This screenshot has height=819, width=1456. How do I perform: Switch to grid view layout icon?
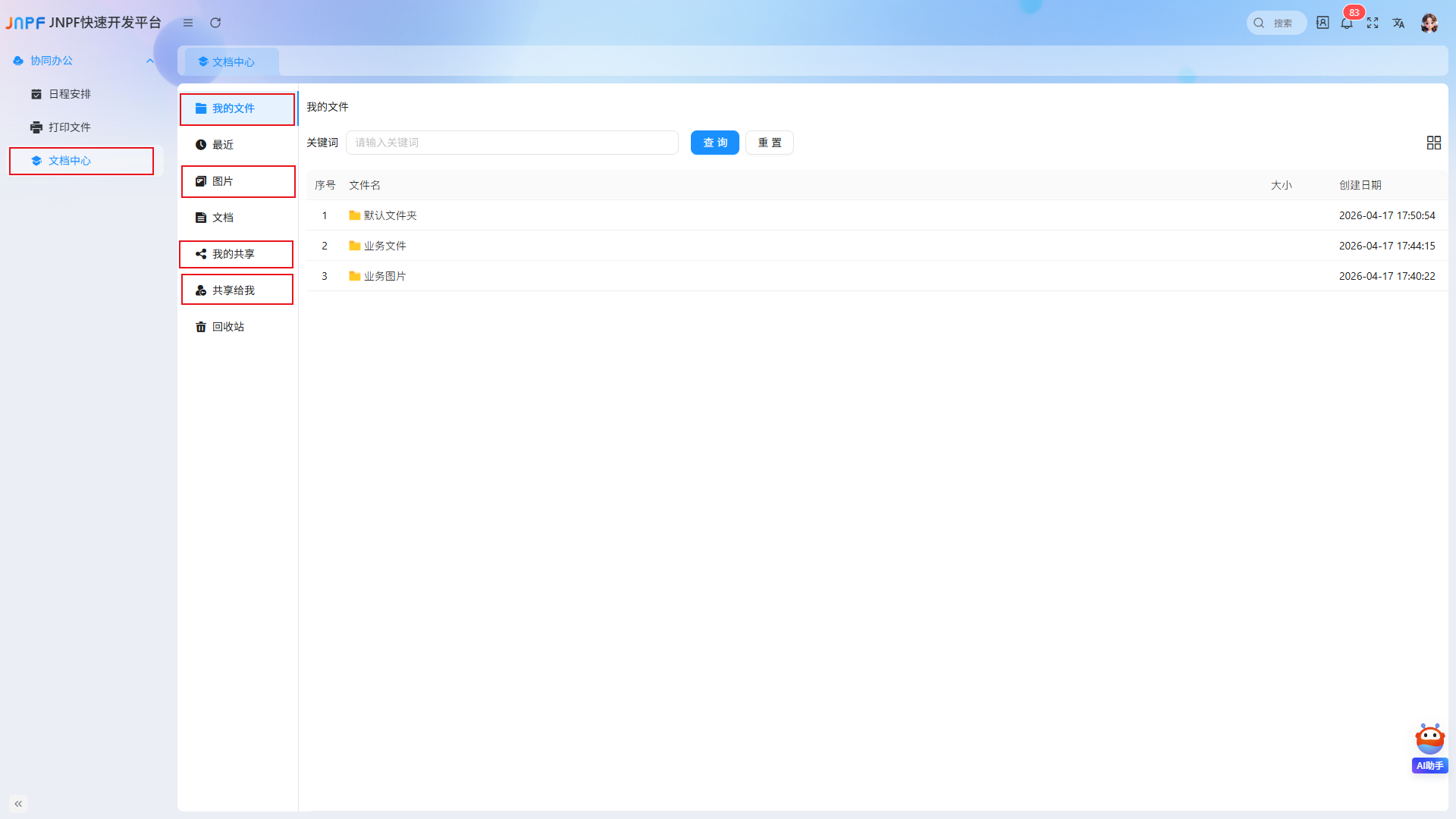click(x=1433, y=143)
